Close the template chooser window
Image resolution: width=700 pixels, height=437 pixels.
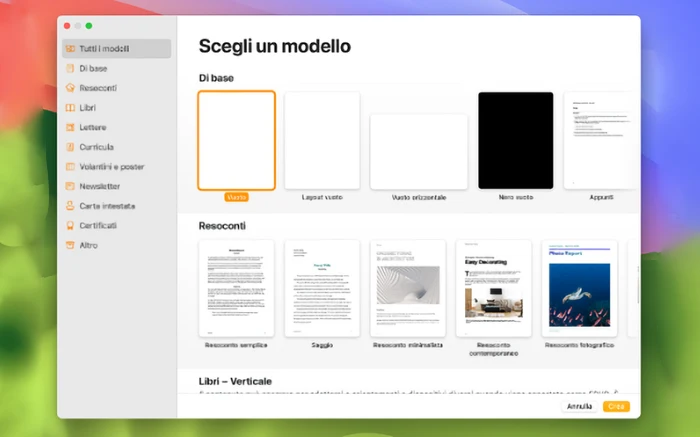tap(67, 26)
